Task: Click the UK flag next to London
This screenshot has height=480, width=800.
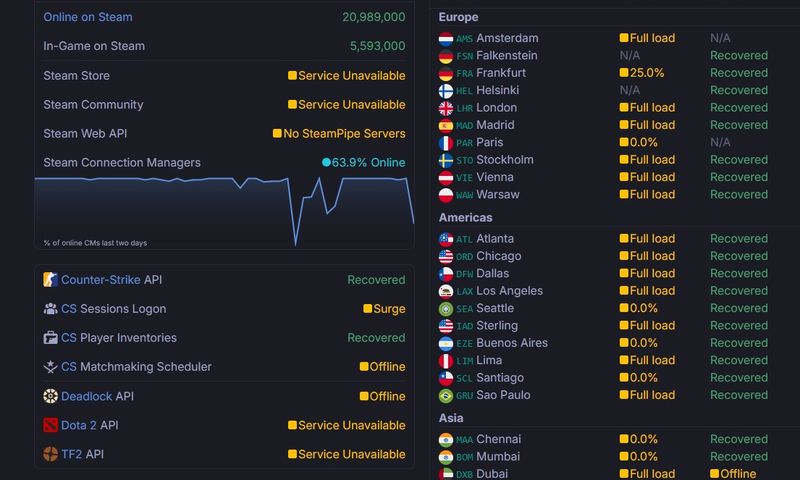Action: [x=446, y=108]
